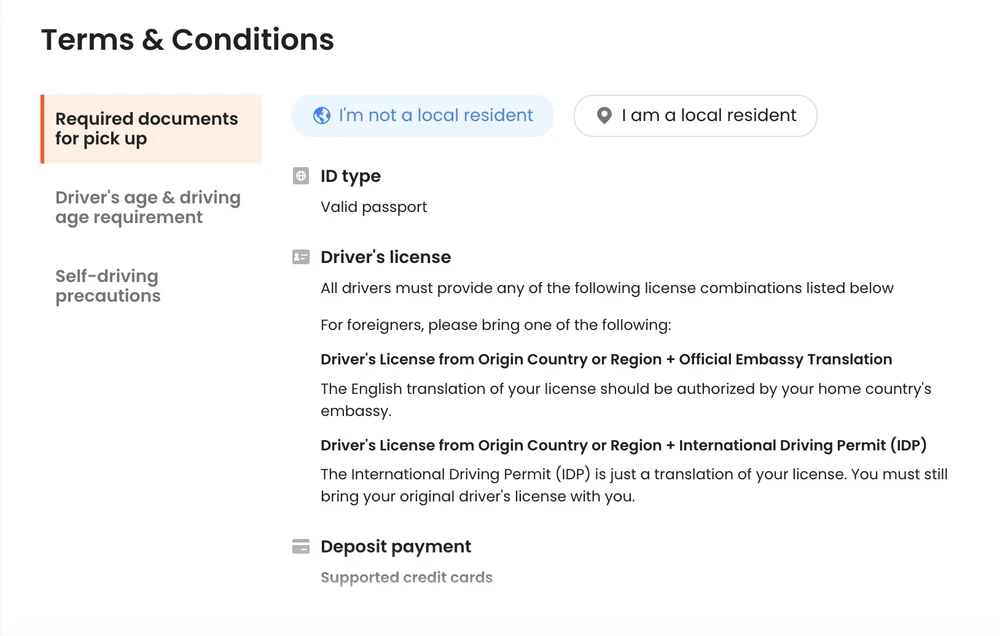Screen dimensions: 1000x636
Task: Click the "ID type" section heading
Action: [x=350, y=176]
